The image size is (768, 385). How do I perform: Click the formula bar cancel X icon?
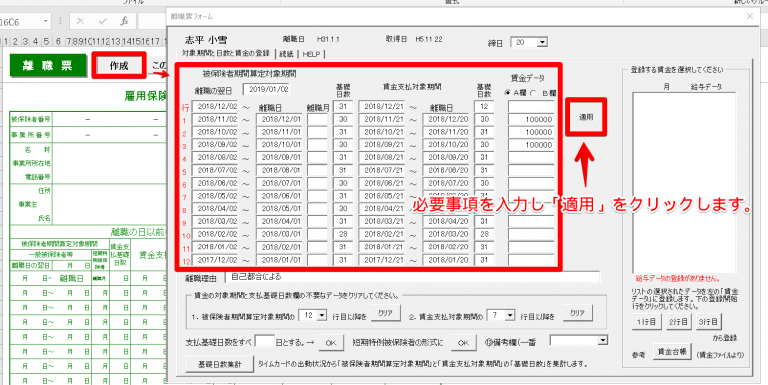tap(81, 22)
